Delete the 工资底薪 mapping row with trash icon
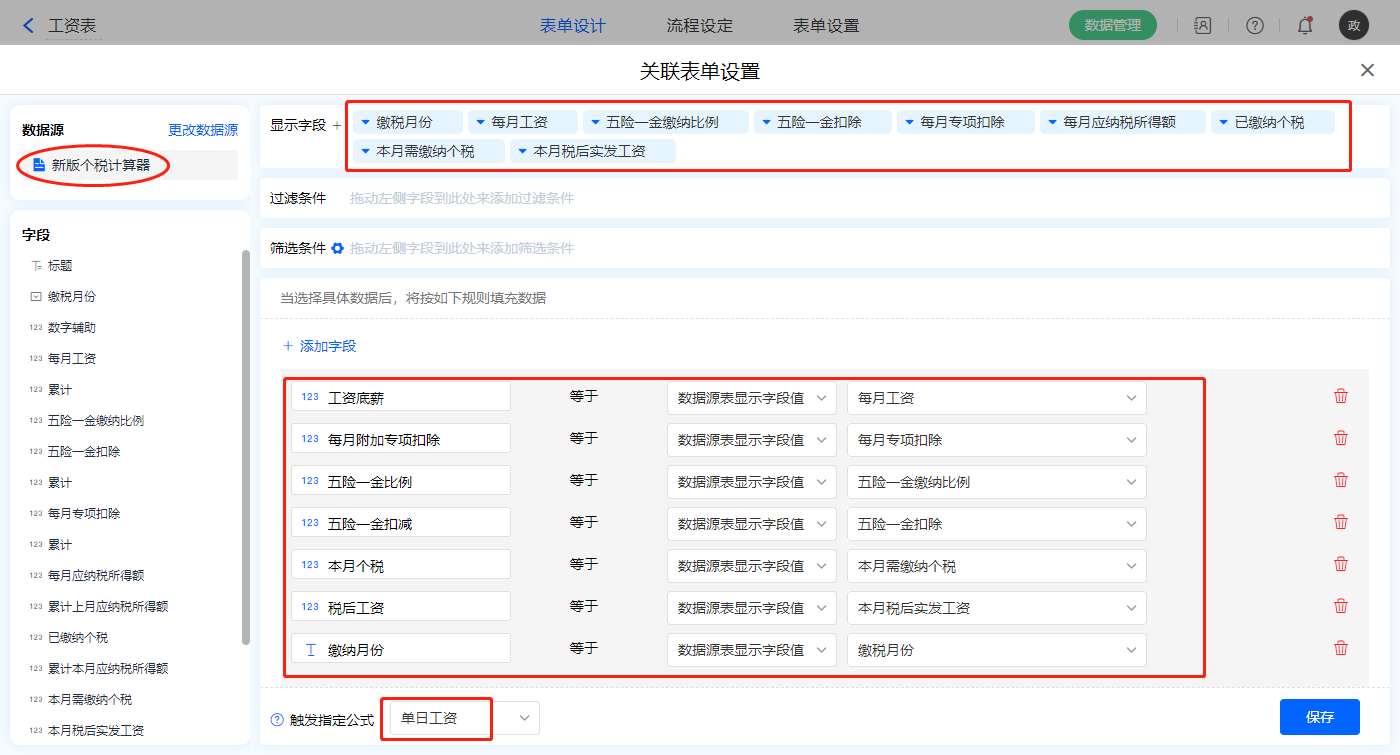The height and width of the screenshot is (755, 1400). pyautogui.click(x=1341, y=396)
